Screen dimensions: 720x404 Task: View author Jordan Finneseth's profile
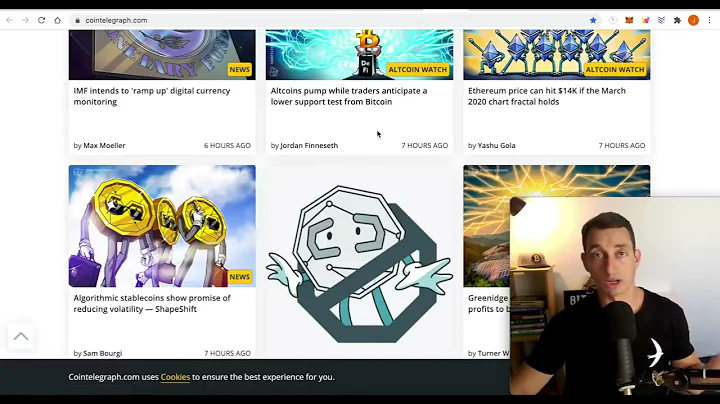tap(309, 146)
